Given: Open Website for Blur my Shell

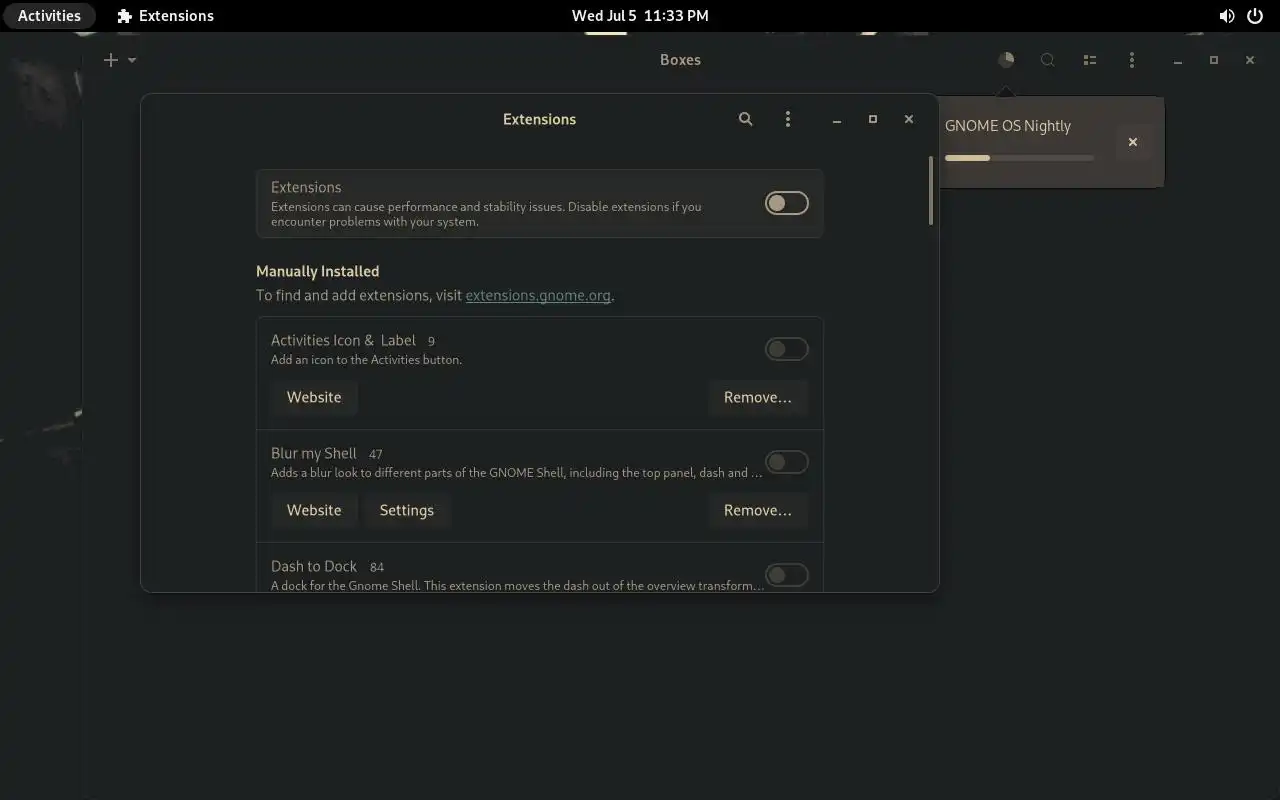Looking at the screenshot, I should coord(314,510).
